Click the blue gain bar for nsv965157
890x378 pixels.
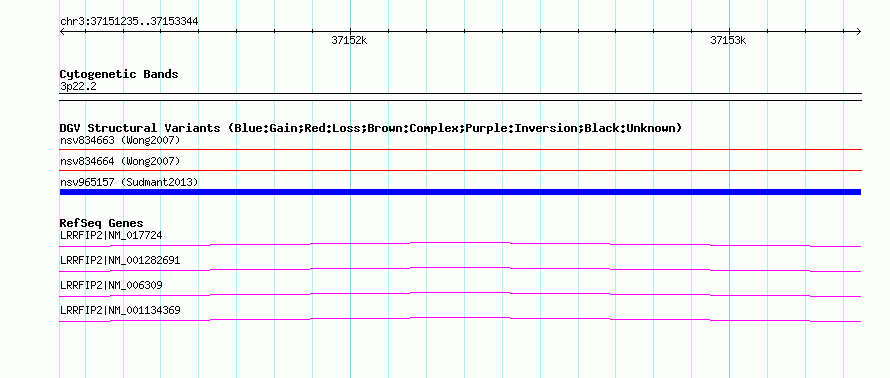coord(460,192)
